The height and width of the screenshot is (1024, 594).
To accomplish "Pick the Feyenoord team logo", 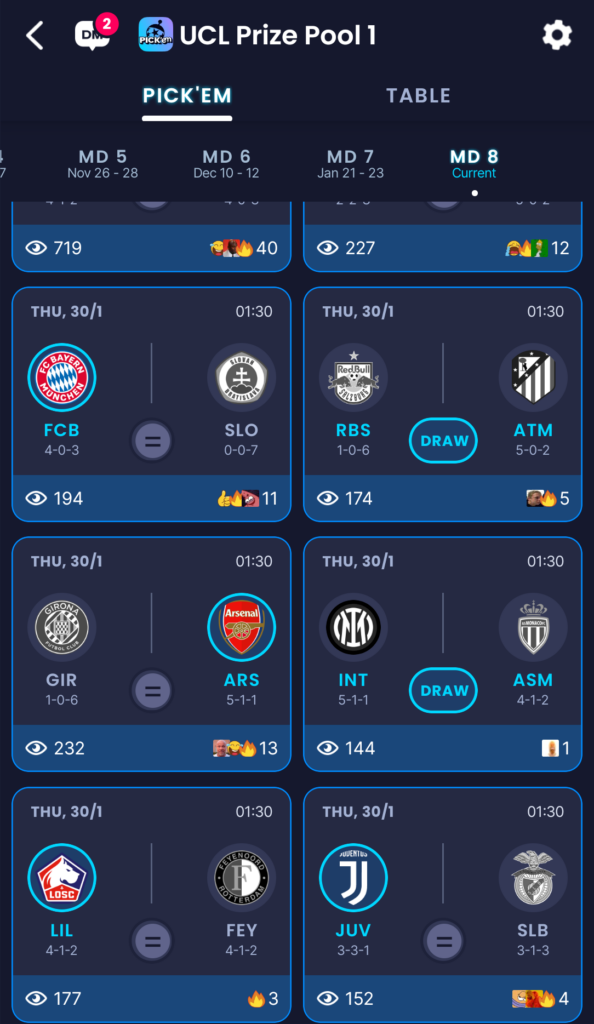I will (x=242, y=878).
